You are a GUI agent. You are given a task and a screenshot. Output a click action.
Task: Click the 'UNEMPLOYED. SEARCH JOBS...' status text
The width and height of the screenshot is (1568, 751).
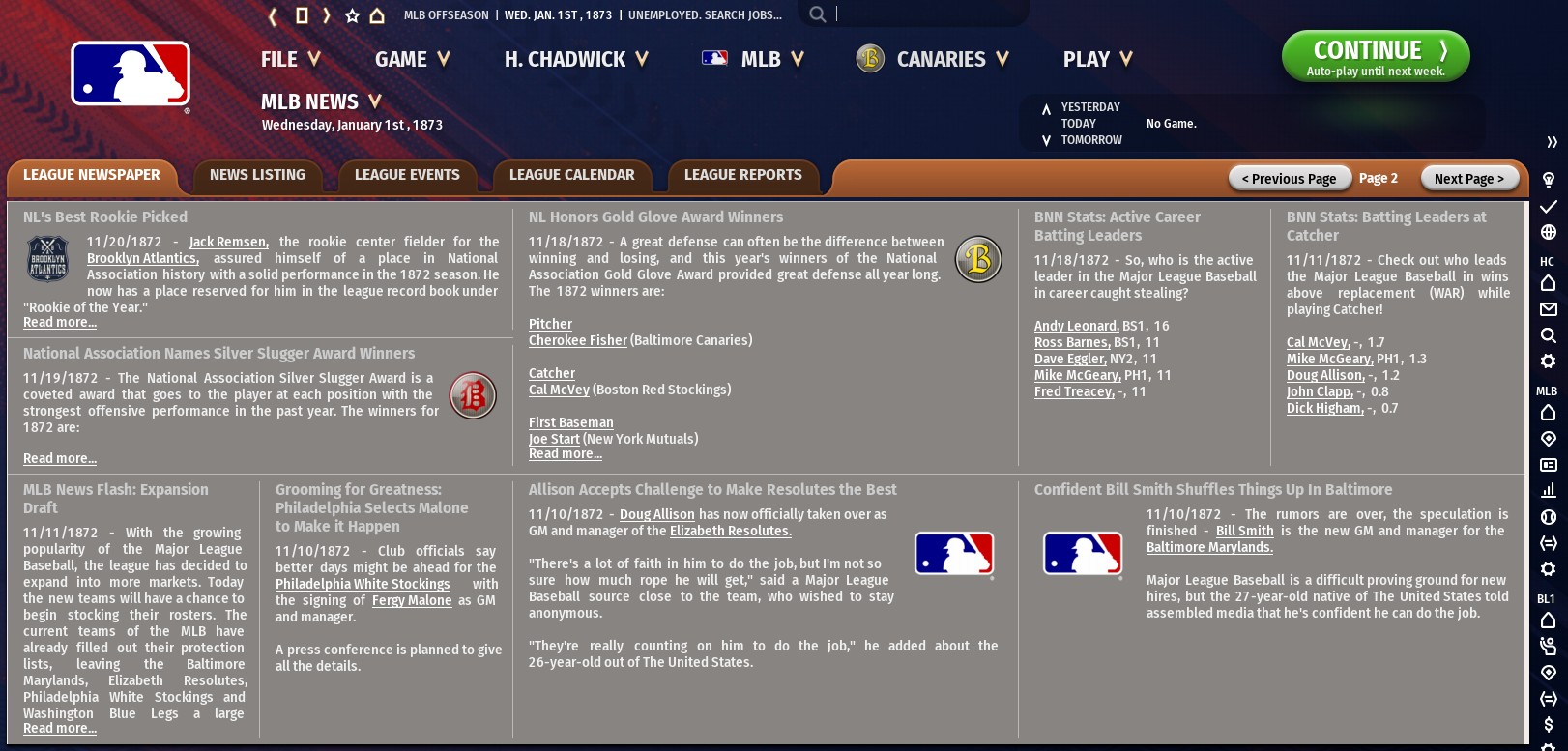pos(705,15)
